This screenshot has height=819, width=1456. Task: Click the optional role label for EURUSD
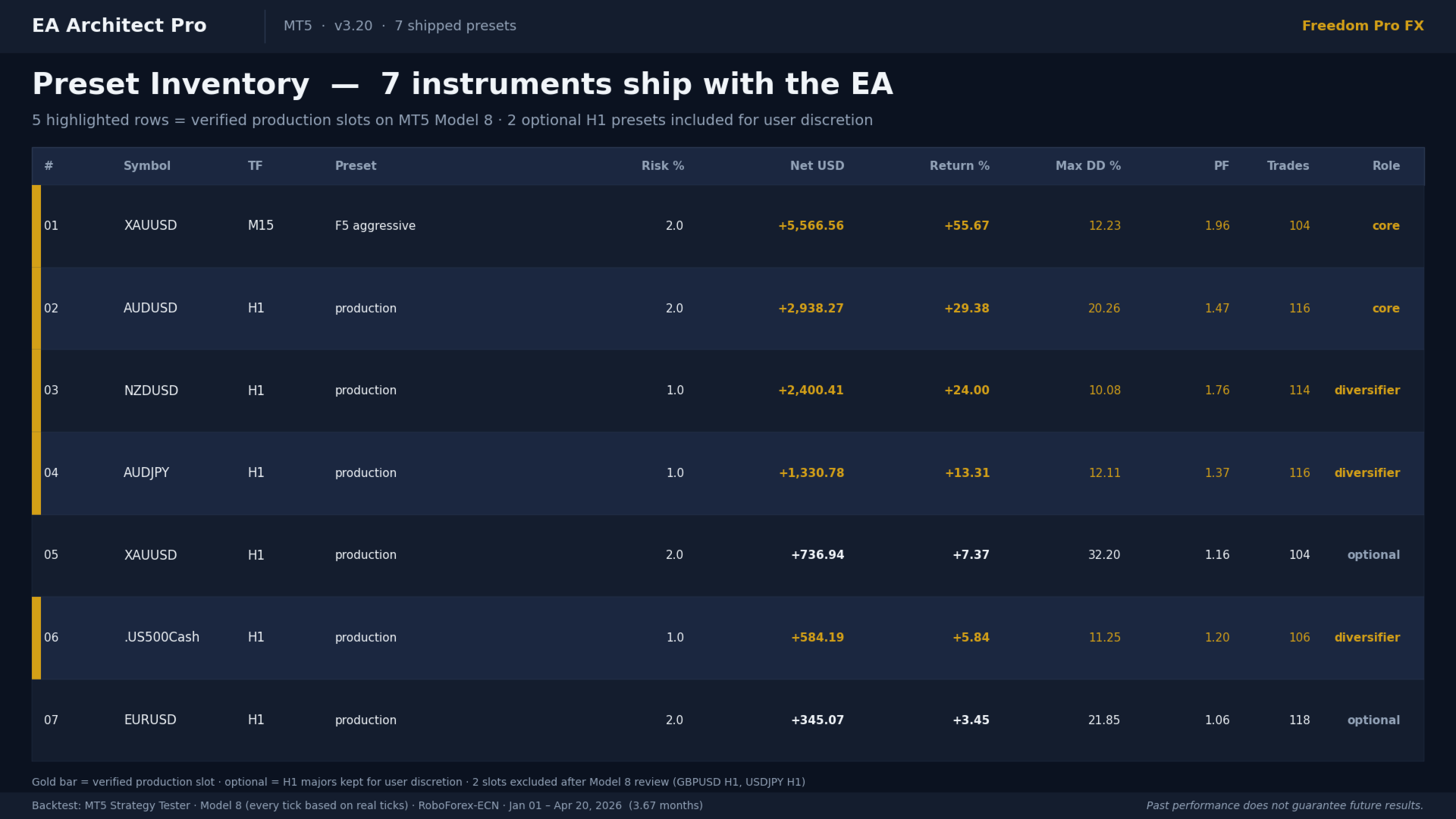(x=1373, y=720)
